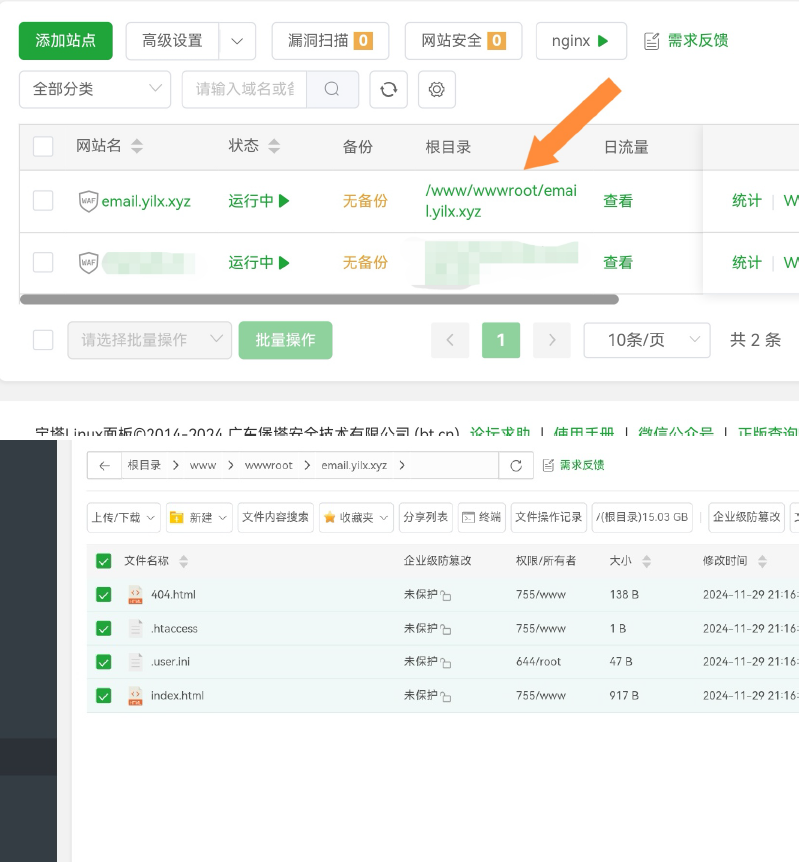Open the /www/wwwroot/email.yilx.xyz root directory link
Screen dimensions: 808x862
(501, 201)
